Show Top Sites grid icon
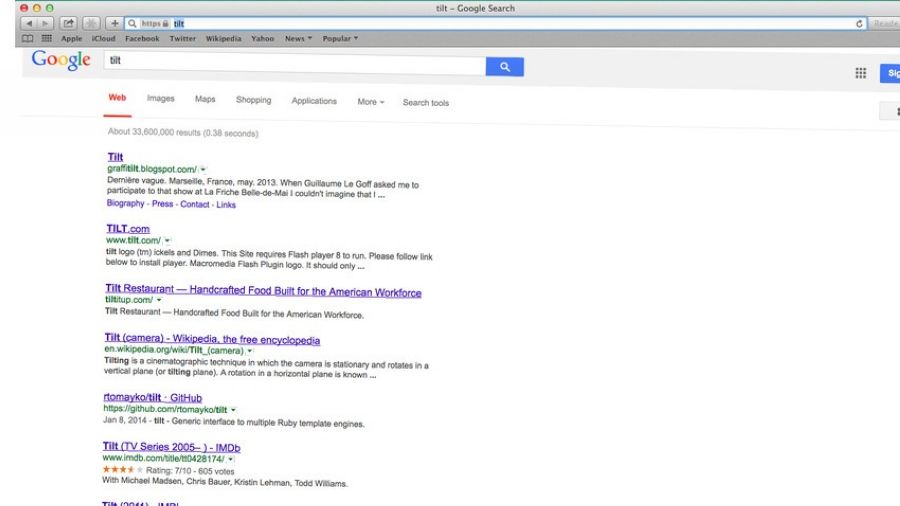900x506 pixels. tap(46, 38)
